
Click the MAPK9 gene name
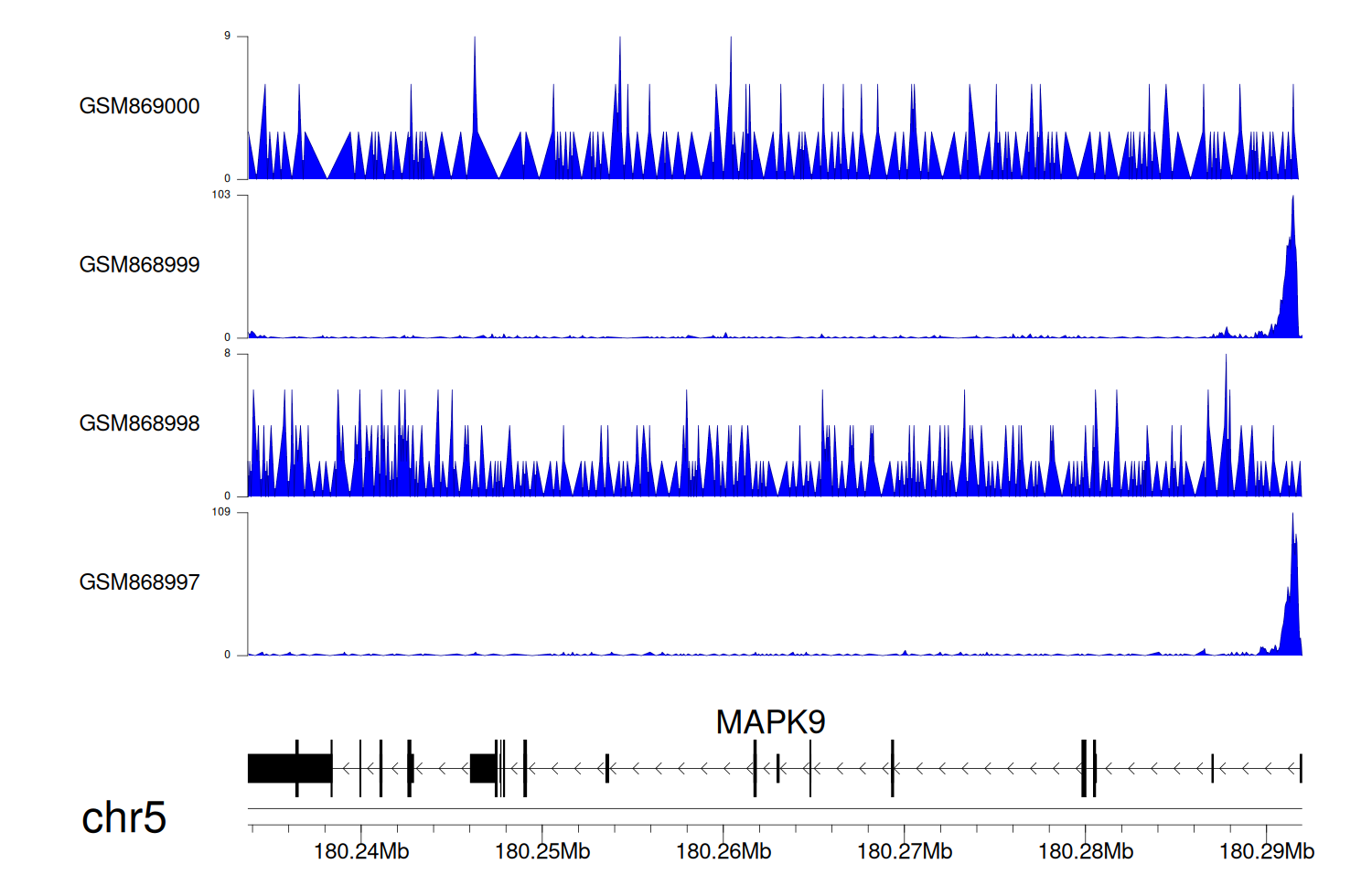click(x=770, y=722)
